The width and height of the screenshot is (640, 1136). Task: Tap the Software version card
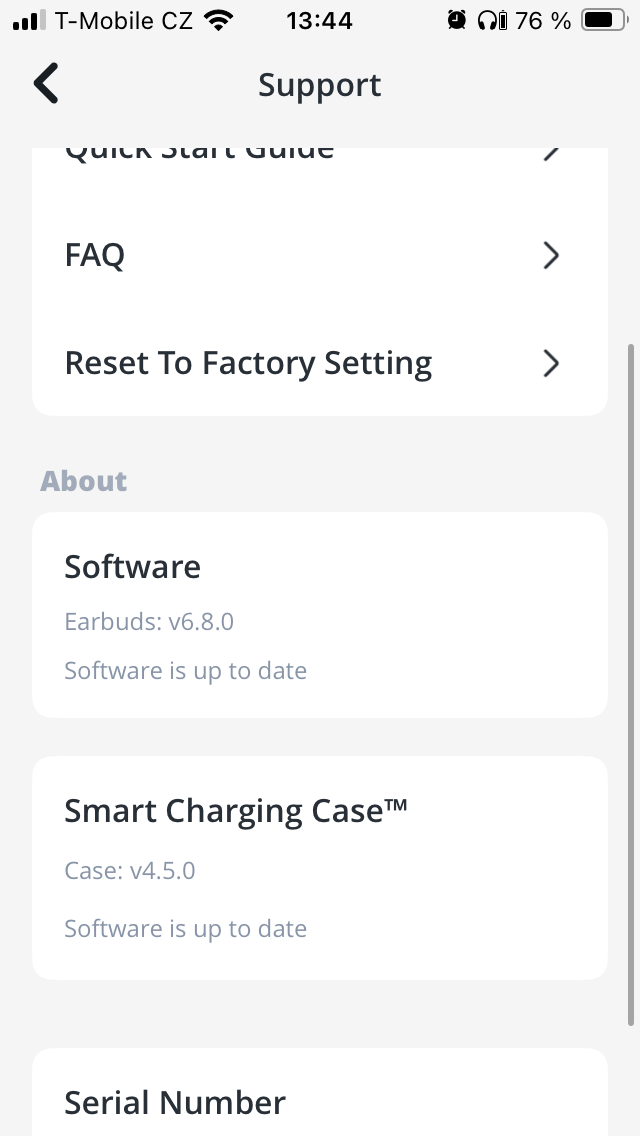(320, 615)
